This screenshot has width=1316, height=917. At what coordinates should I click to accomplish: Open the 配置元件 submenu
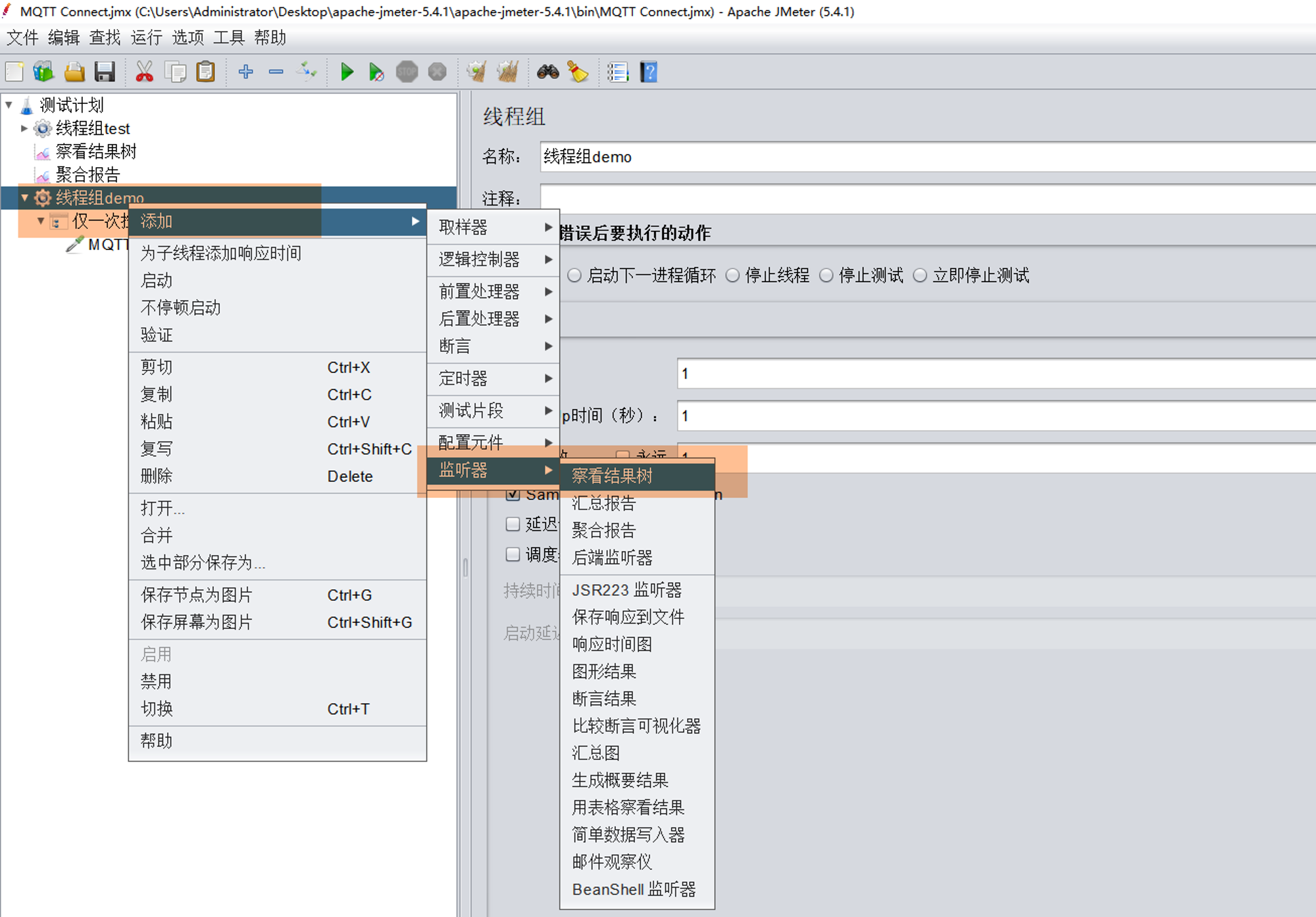point(493,443)
